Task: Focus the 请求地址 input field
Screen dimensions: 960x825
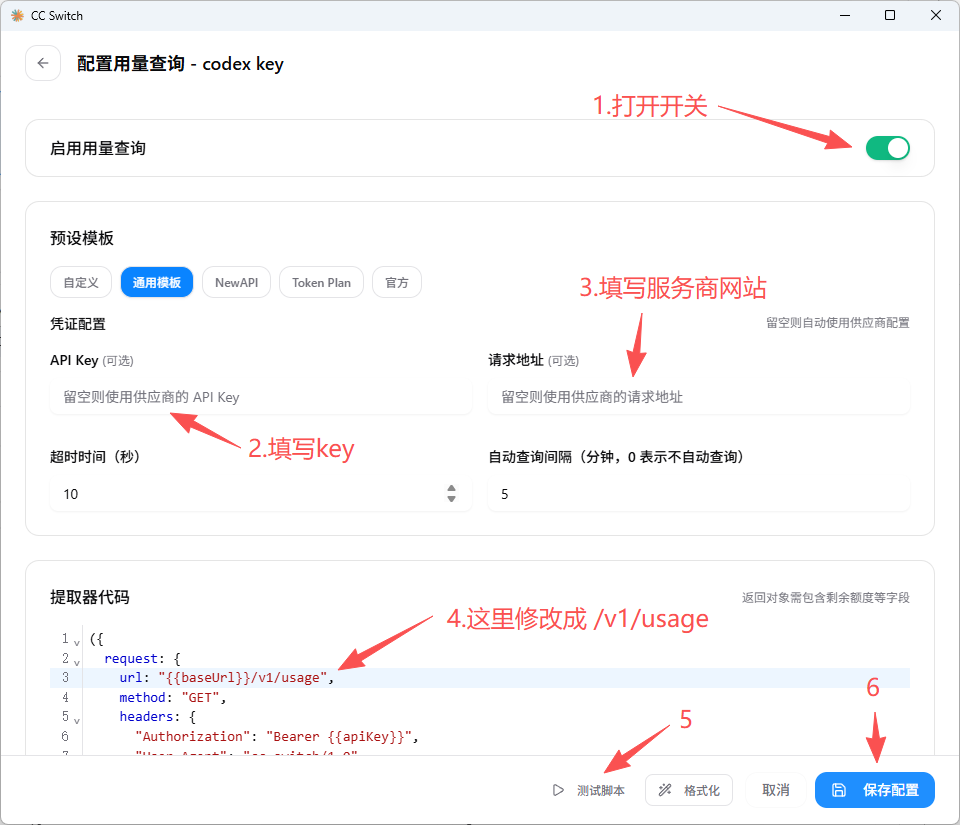Action: click(x=699, y=397)
